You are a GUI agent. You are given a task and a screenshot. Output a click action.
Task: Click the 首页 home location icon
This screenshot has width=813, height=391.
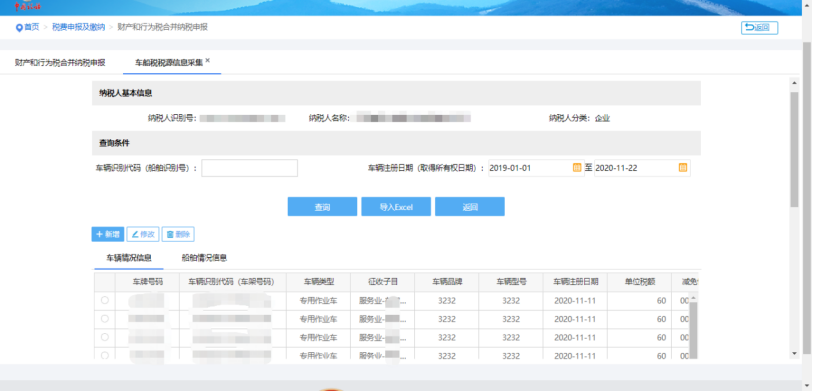pos(19,27)
